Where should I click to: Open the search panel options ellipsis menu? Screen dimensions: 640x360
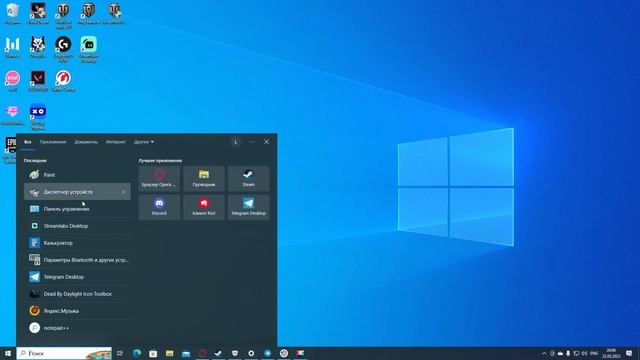252,142
